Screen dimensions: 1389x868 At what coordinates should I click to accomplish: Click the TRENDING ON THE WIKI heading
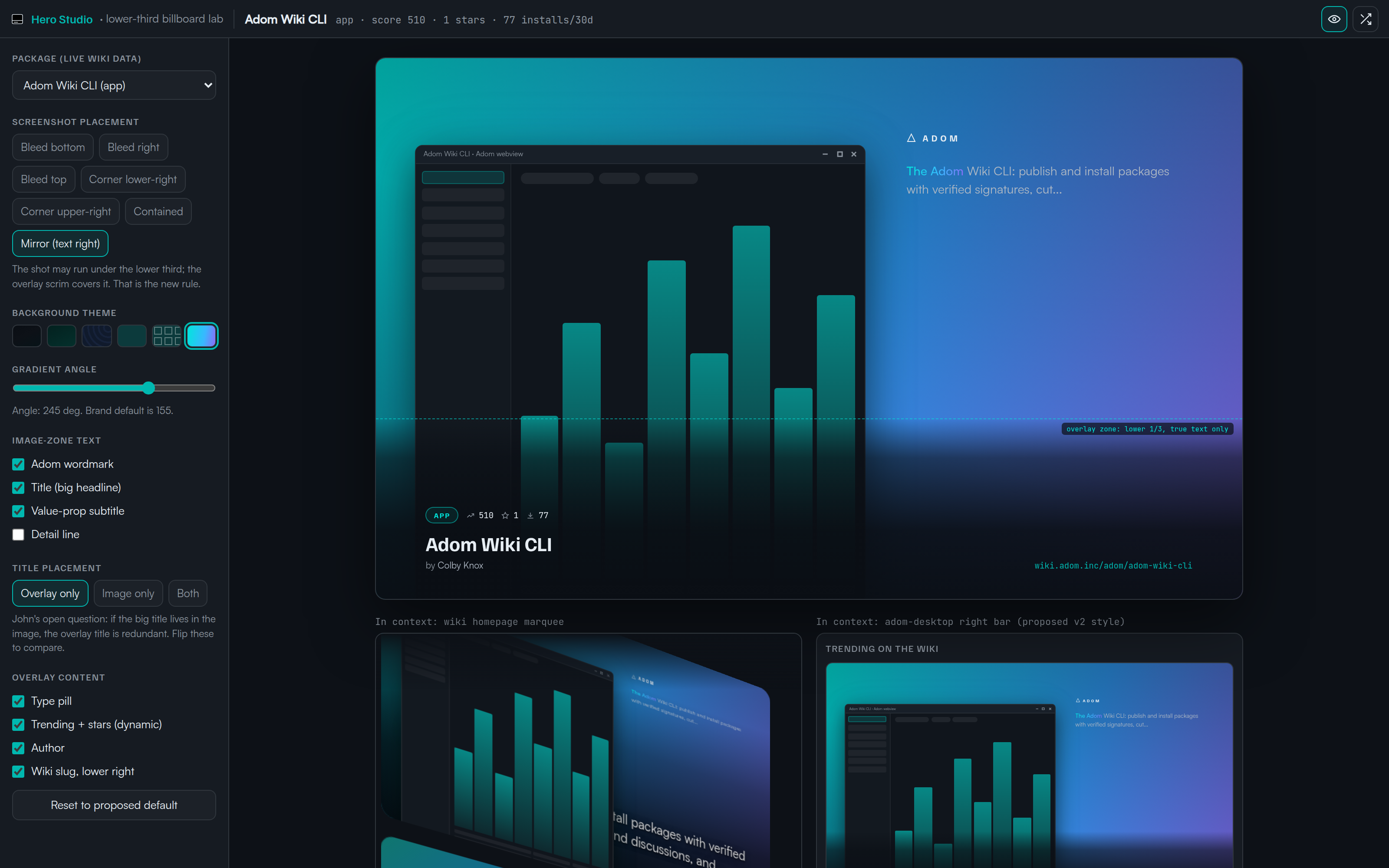[x=882, y=649]
